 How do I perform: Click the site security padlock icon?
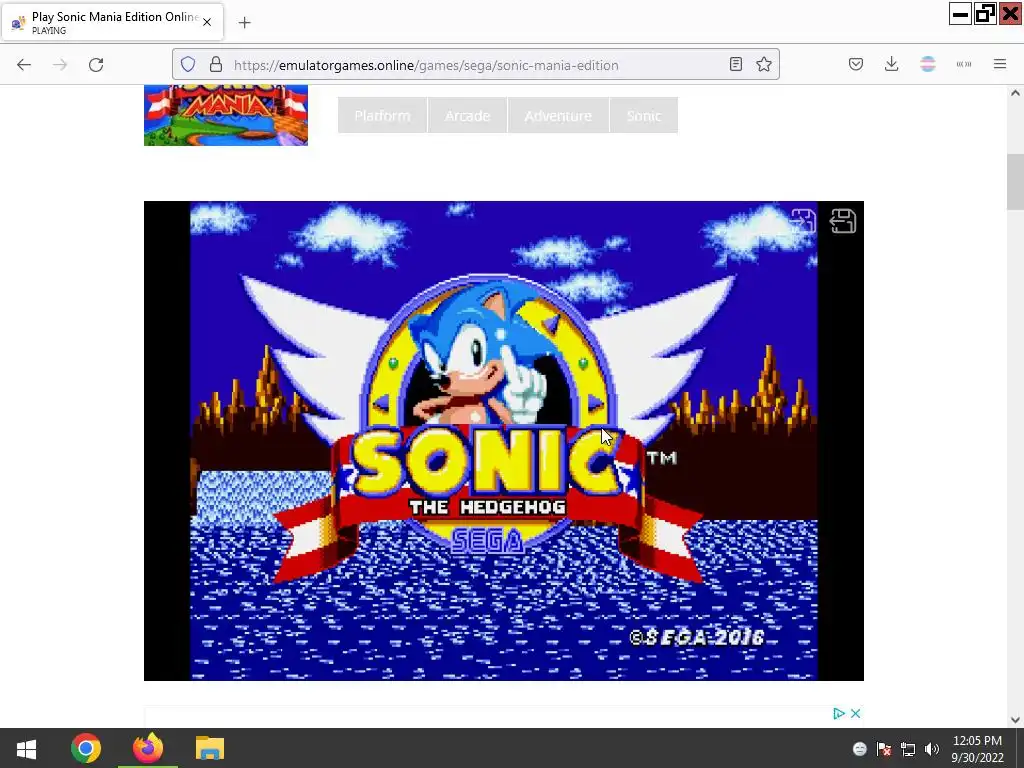pos(216,64)
